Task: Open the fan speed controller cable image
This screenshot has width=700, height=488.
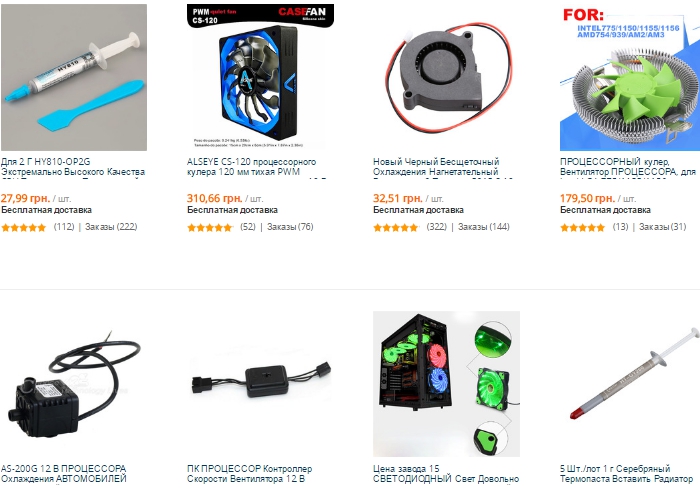Action: click(x=260, y=384)
